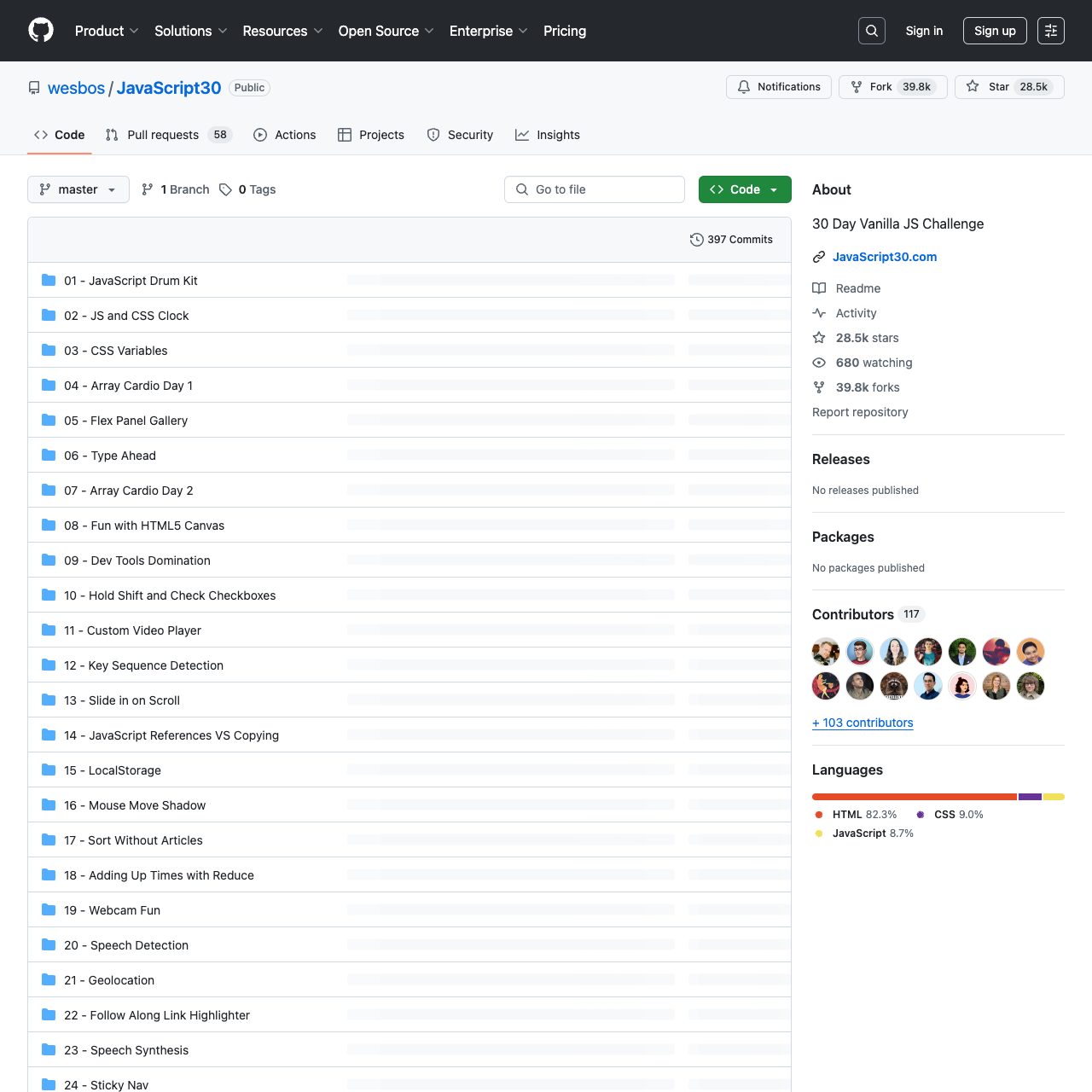
Task: Click folder icon for 15 - LocalStorage
Action: (49, 770)
